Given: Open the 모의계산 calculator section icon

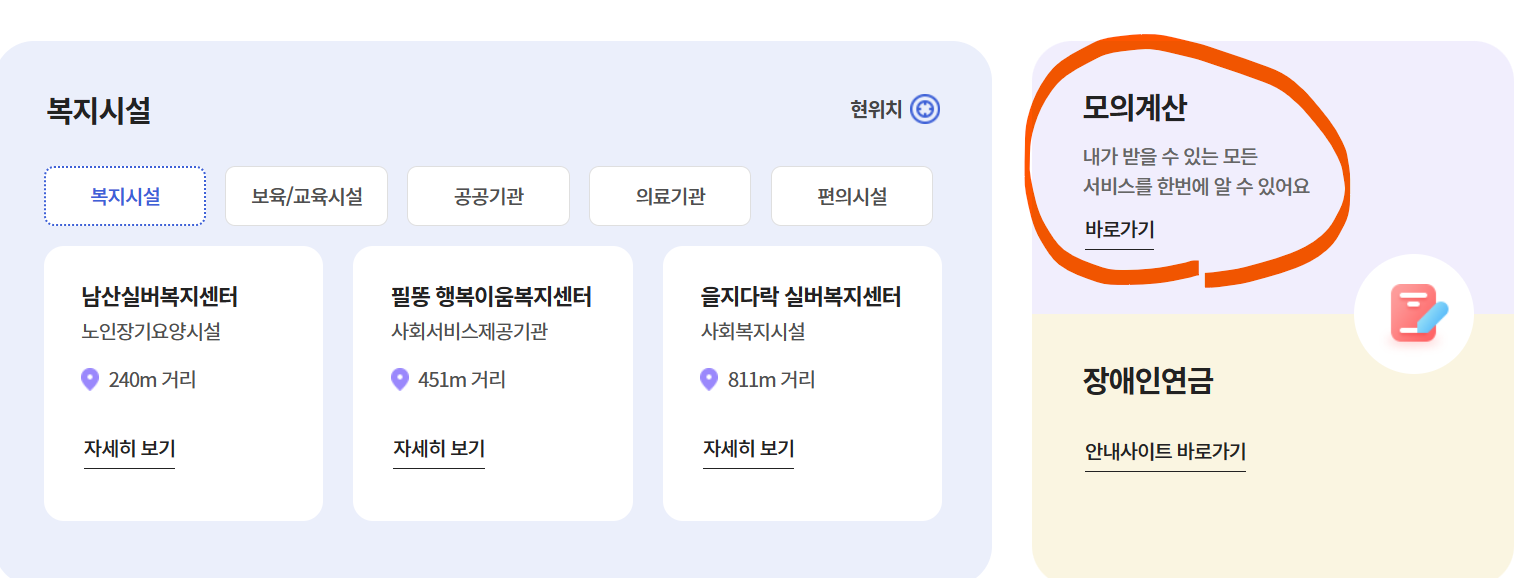Looking at the screenshot, I should (1413, 313).
